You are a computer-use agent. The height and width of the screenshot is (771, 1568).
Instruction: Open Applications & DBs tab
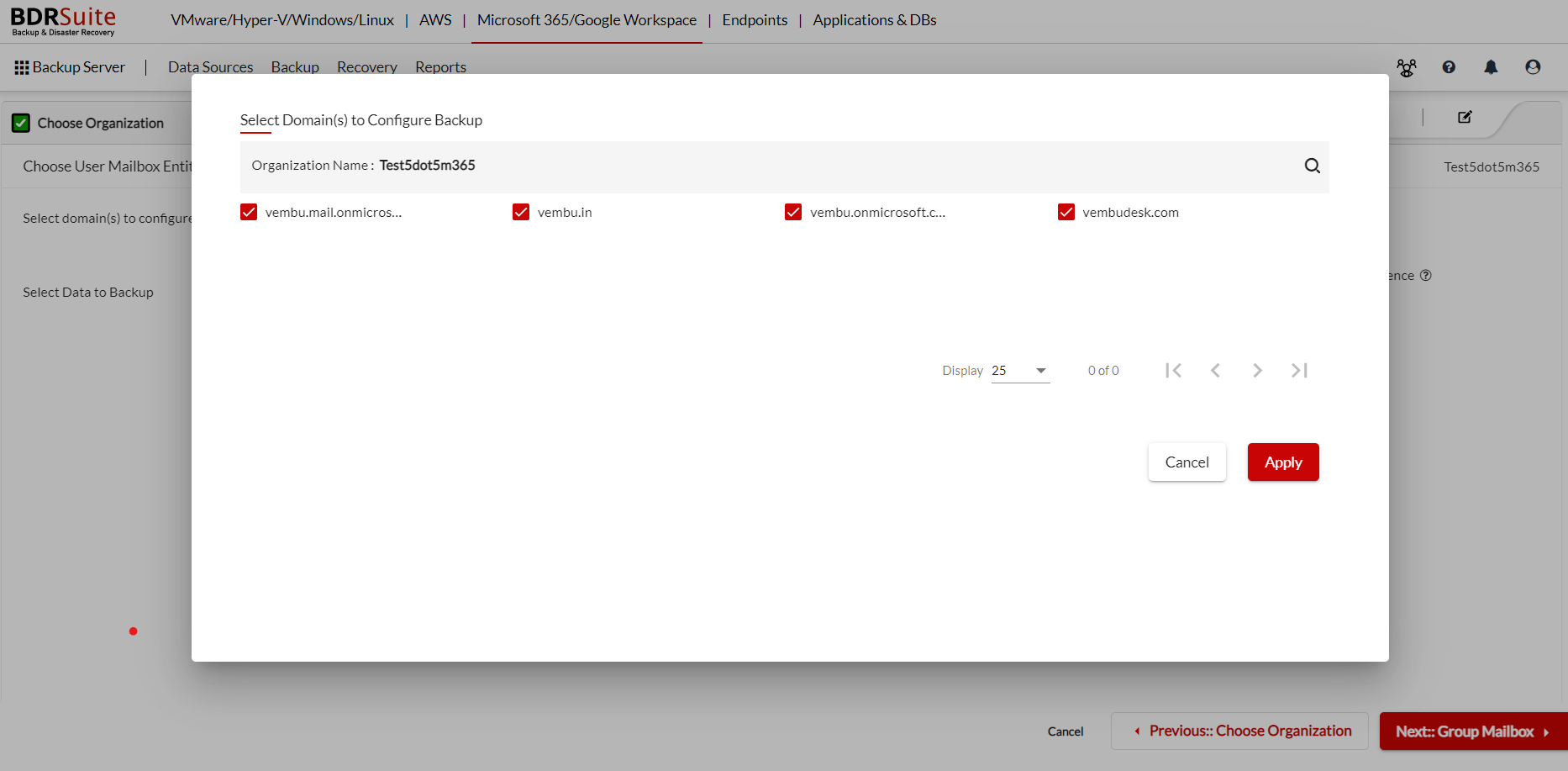875,20
